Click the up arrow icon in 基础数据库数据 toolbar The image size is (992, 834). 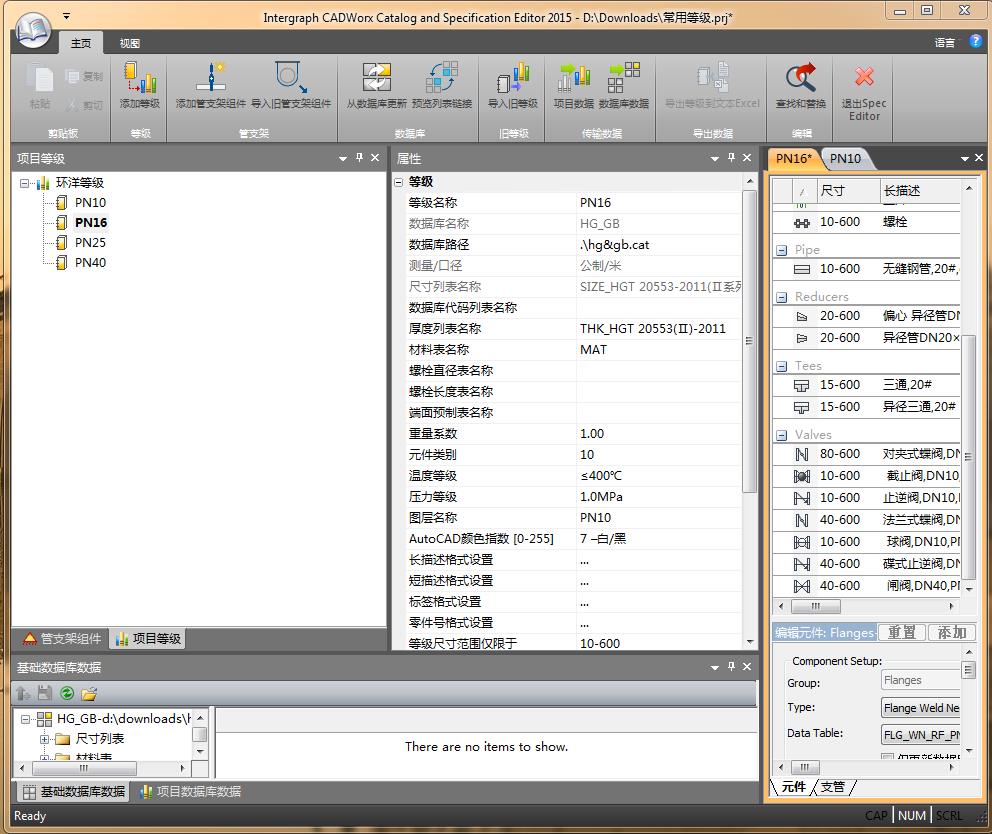pyautogui.click(x=23, y=694)
